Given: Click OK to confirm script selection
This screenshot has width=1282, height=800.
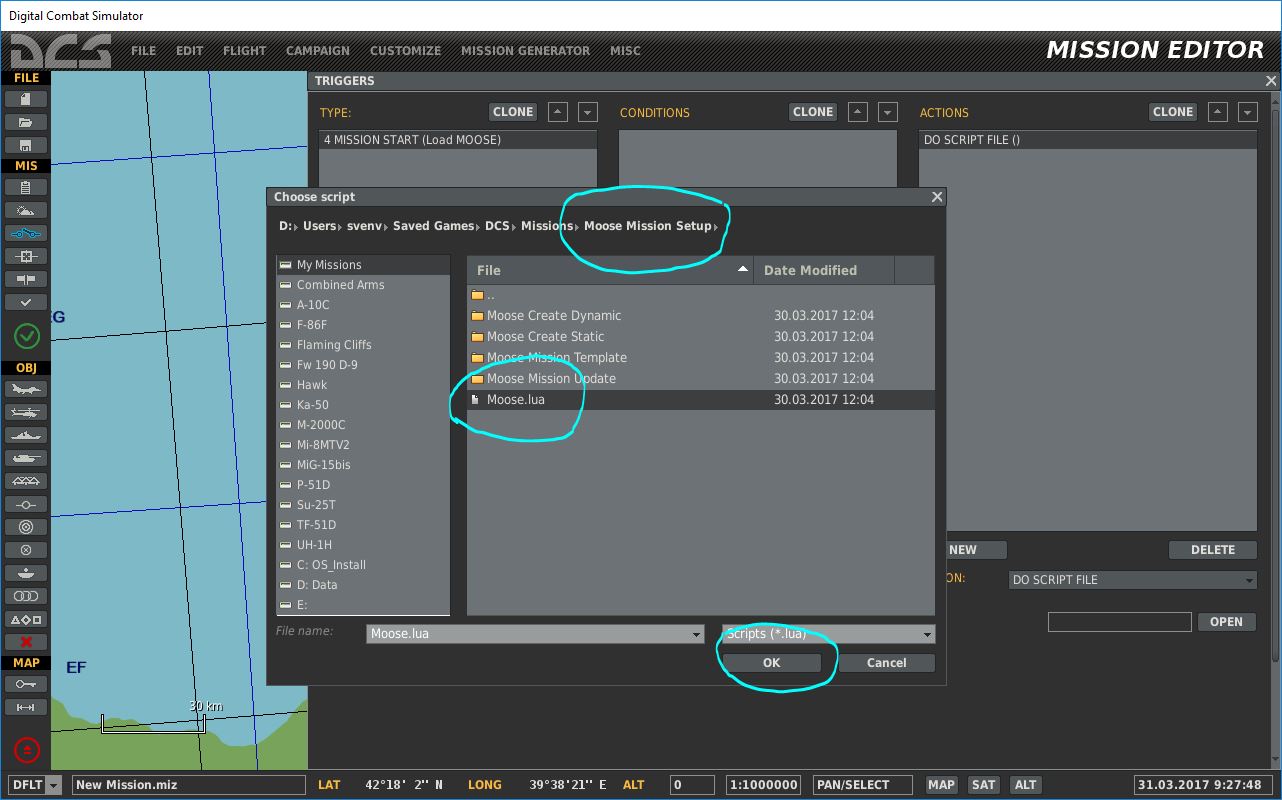Looking at the screenshot, I should 771,663.
